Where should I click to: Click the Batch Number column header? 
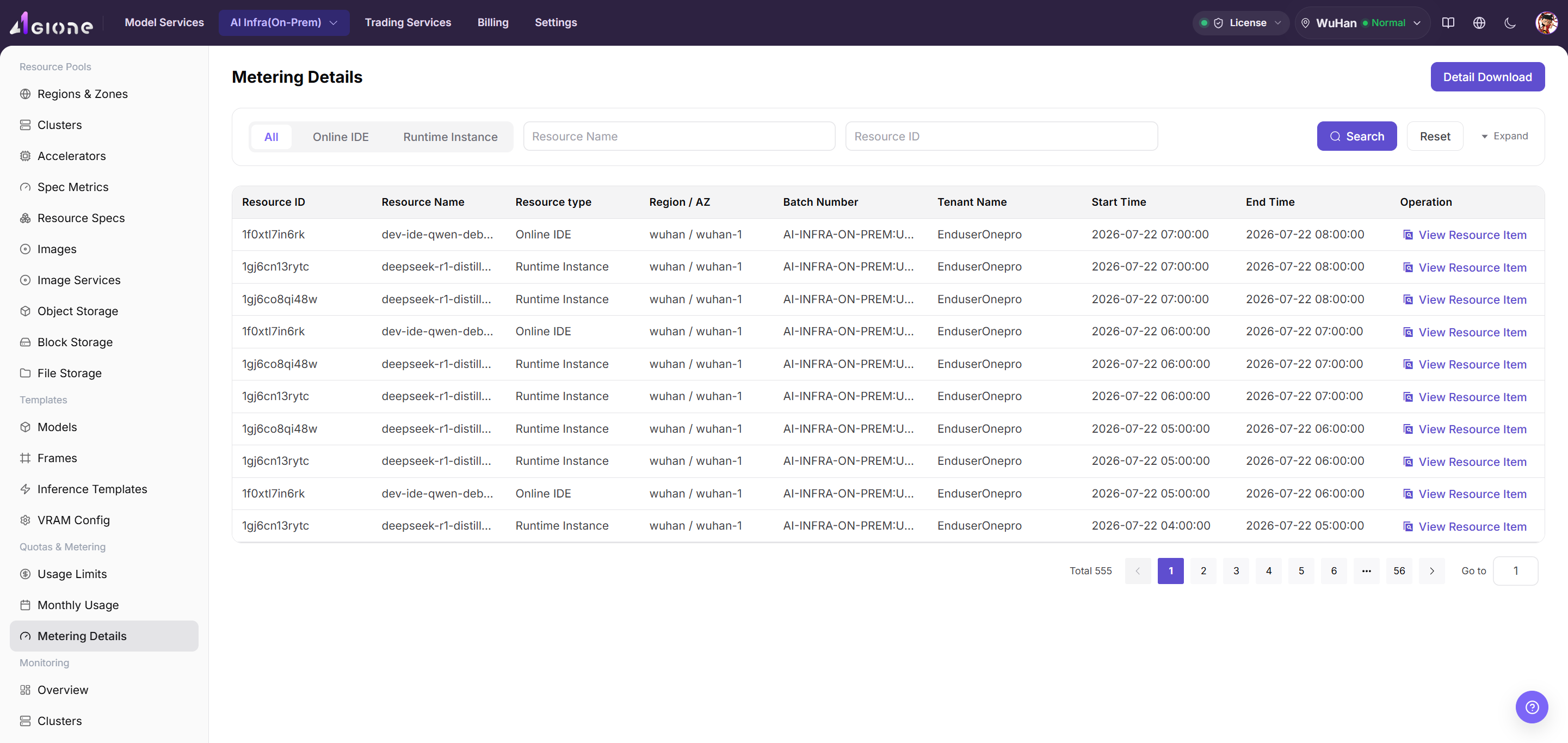tap(820, 202)
